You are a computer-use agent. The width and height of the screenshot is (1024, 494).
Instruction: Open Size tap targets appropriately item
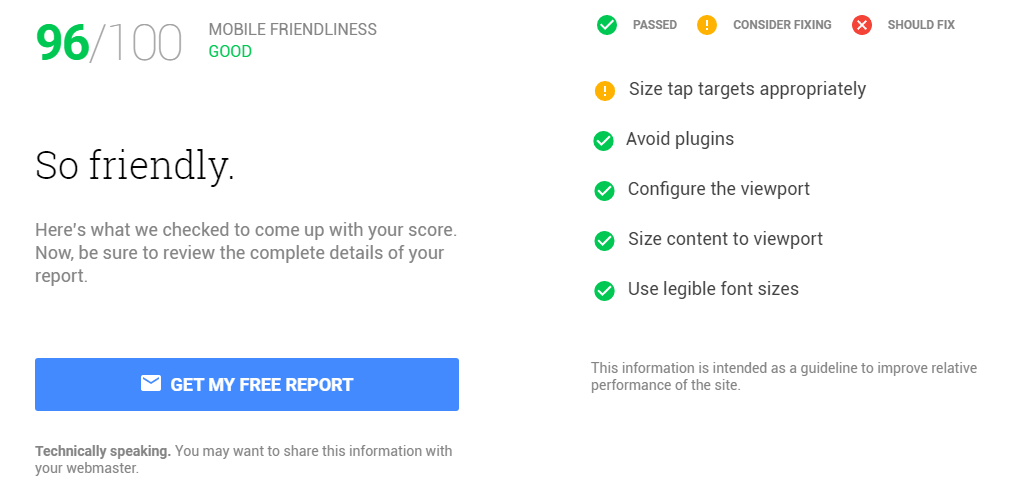tap(747, 89)
